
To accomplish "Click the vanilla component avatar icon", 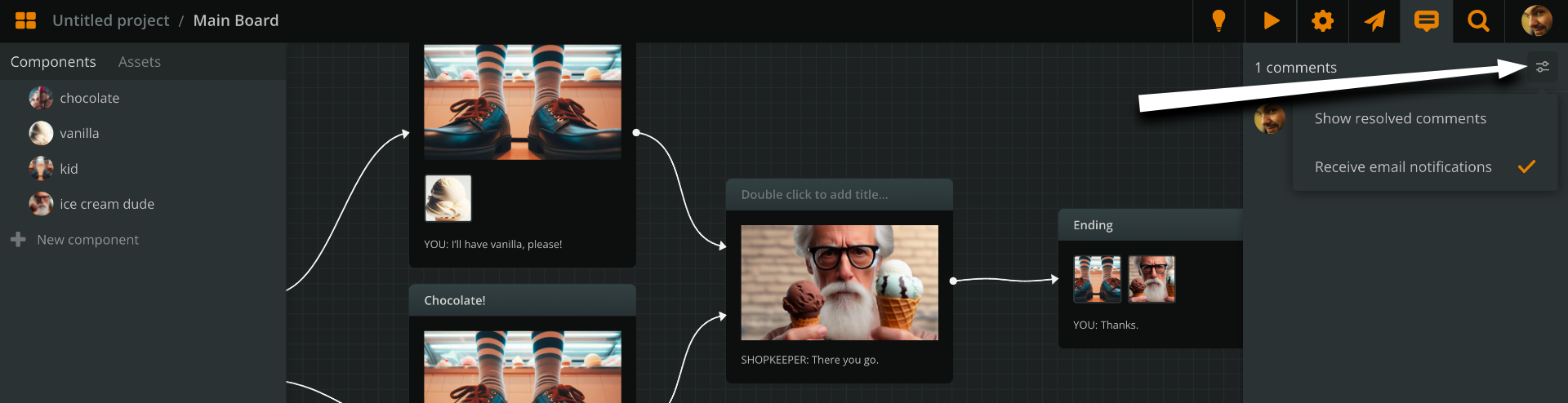I will pyautogui.click(x=41, y=133).
